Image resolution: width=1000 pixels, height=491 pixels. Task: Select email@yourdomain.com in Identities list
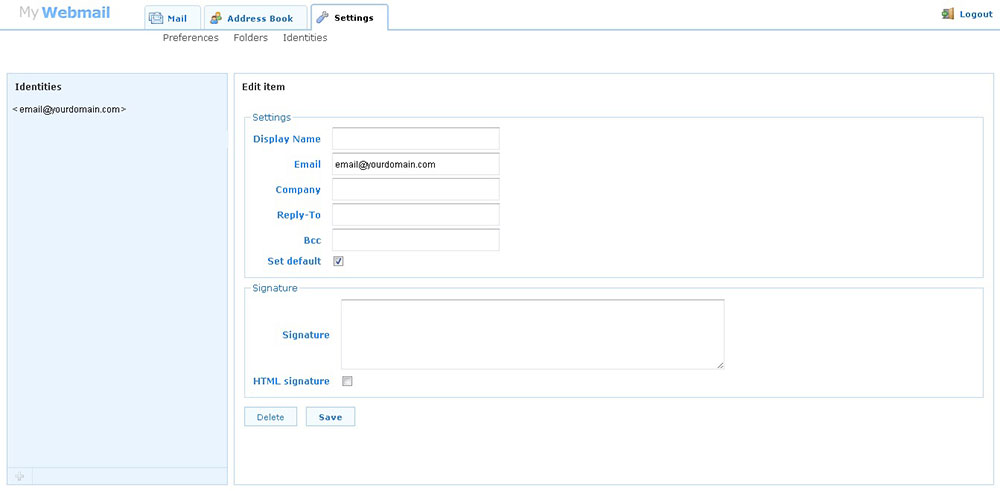pos(69,109)
